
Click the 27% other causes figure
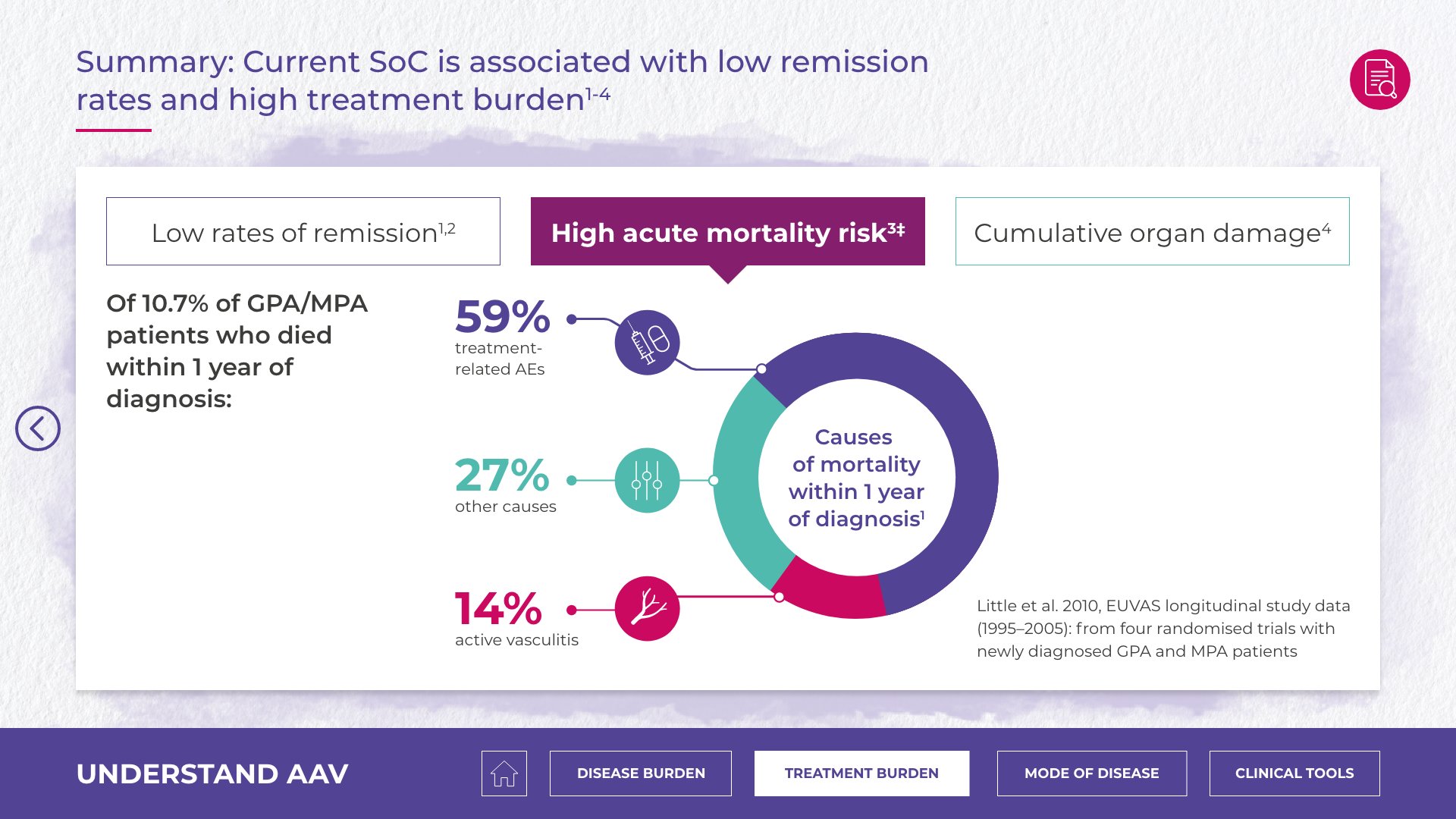point(501,475)
